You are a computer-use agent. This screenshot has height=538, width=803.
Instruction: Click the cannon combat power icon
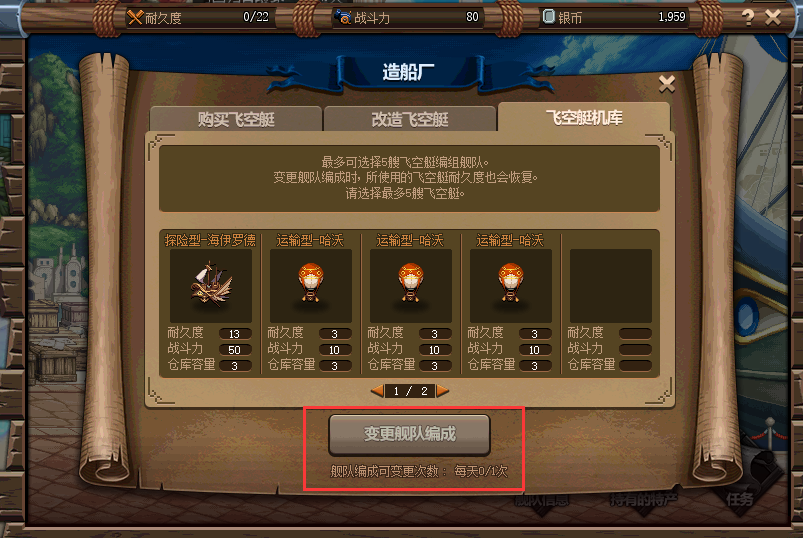pyautogui.click(x=343, y=17)
